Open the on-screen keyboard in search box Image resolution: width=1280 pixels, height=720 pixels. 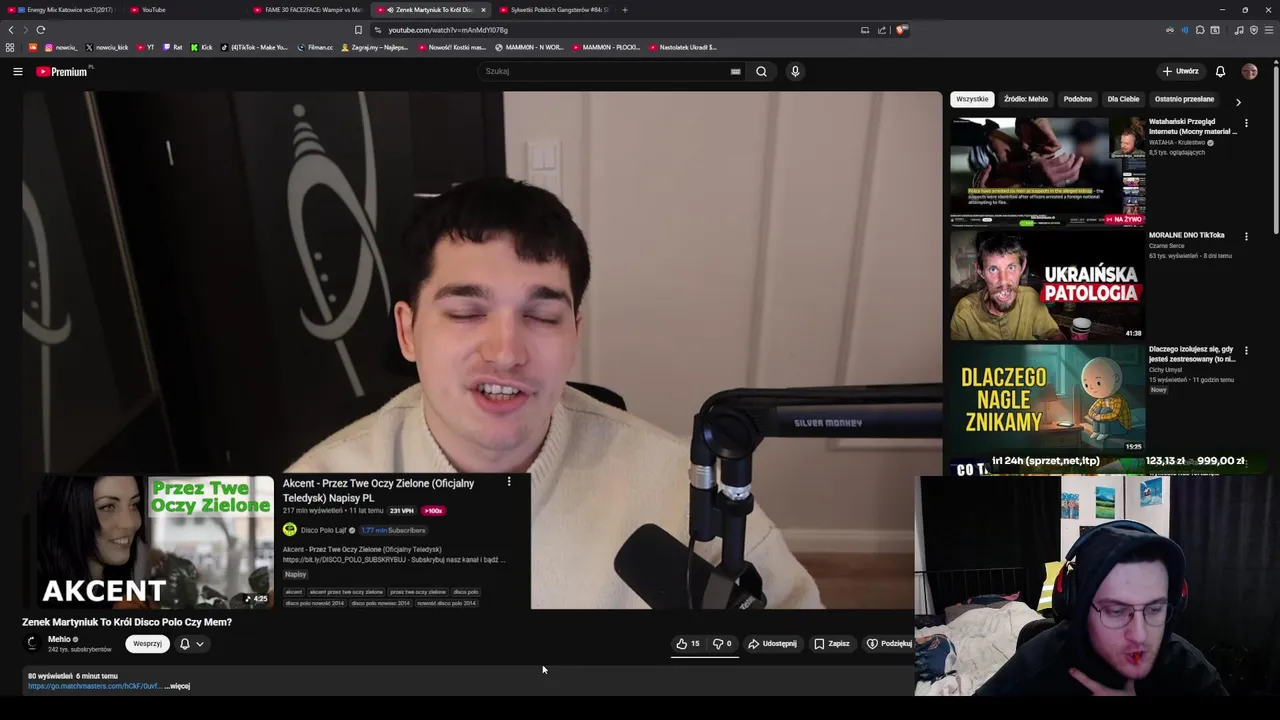pos(735,71)
